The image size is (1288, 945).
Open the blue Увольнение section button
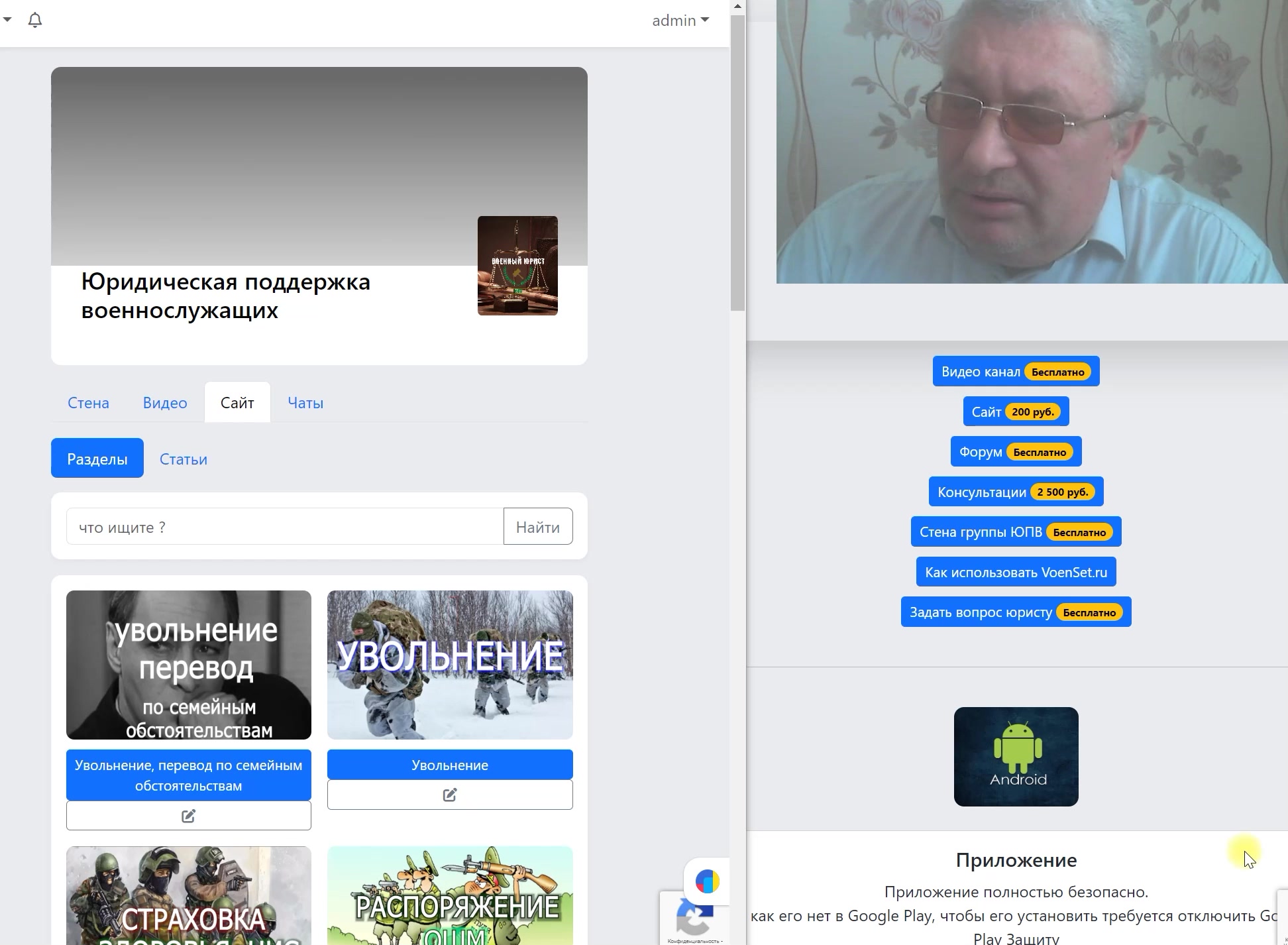[450, 765]
